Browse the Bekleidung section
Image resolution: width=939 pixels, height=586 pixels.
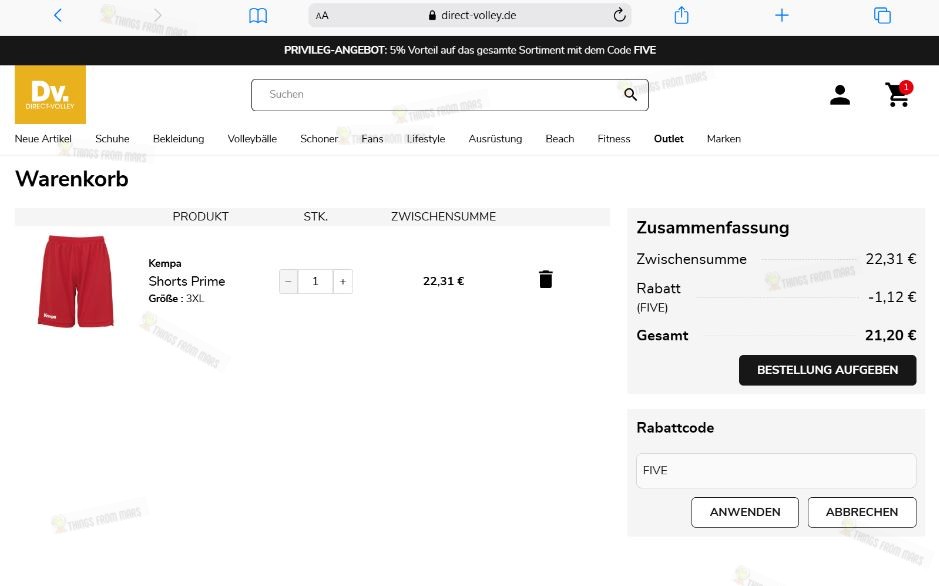[x=178, y=138]
